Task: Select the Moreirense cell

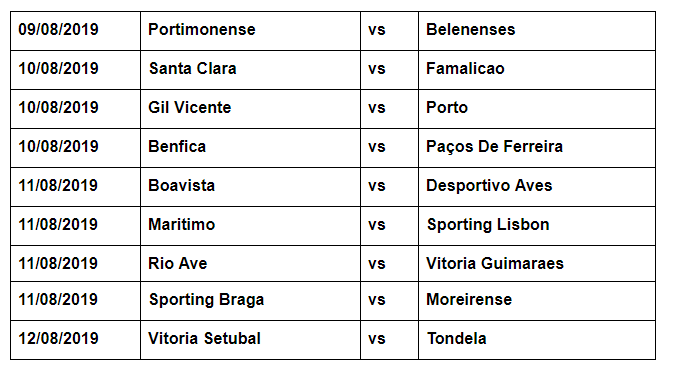Action: pos(537,301)
